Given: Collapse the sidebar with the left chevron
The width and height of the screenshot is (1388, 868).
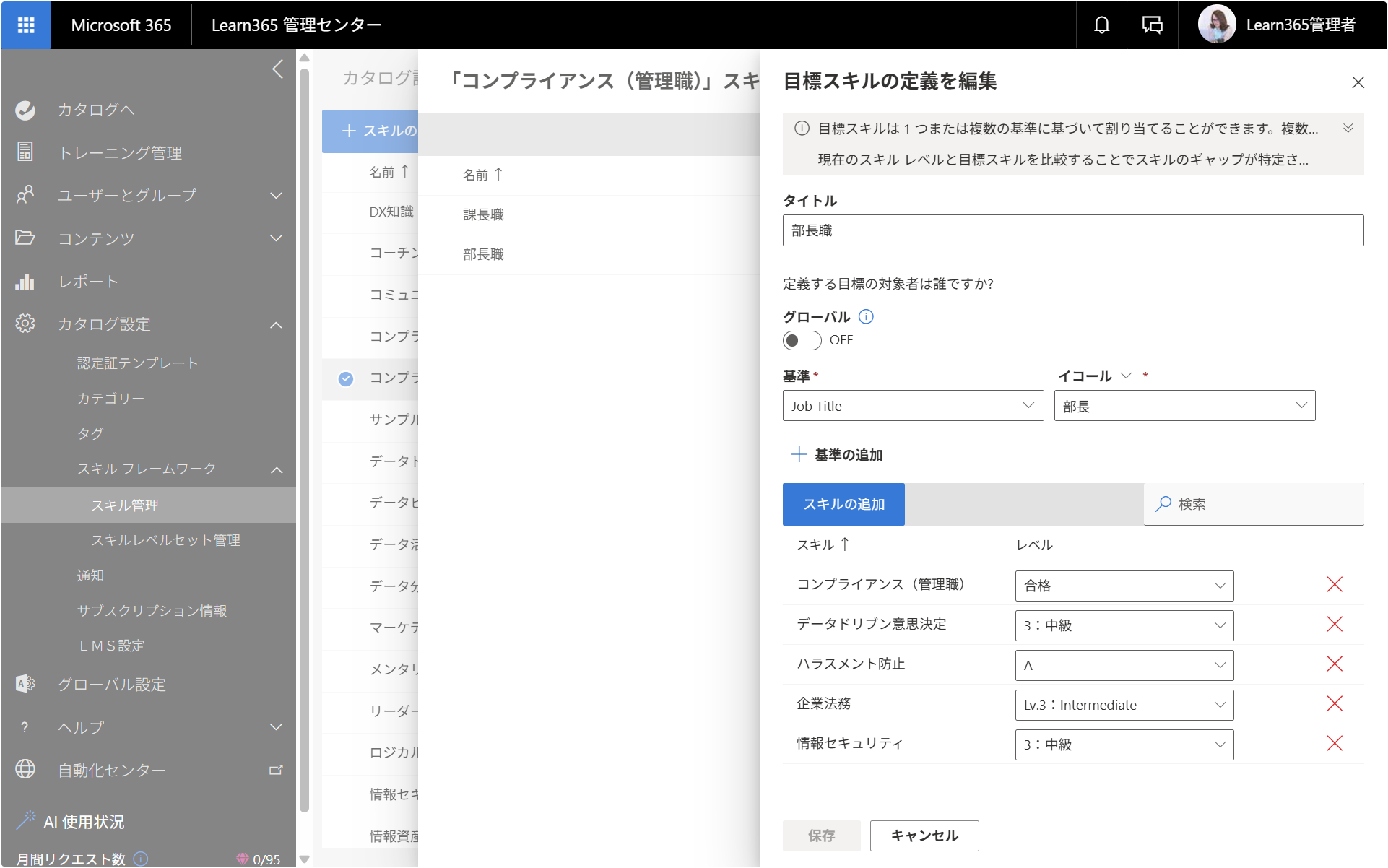Looking at the screenshot, I should pos(277,69).
